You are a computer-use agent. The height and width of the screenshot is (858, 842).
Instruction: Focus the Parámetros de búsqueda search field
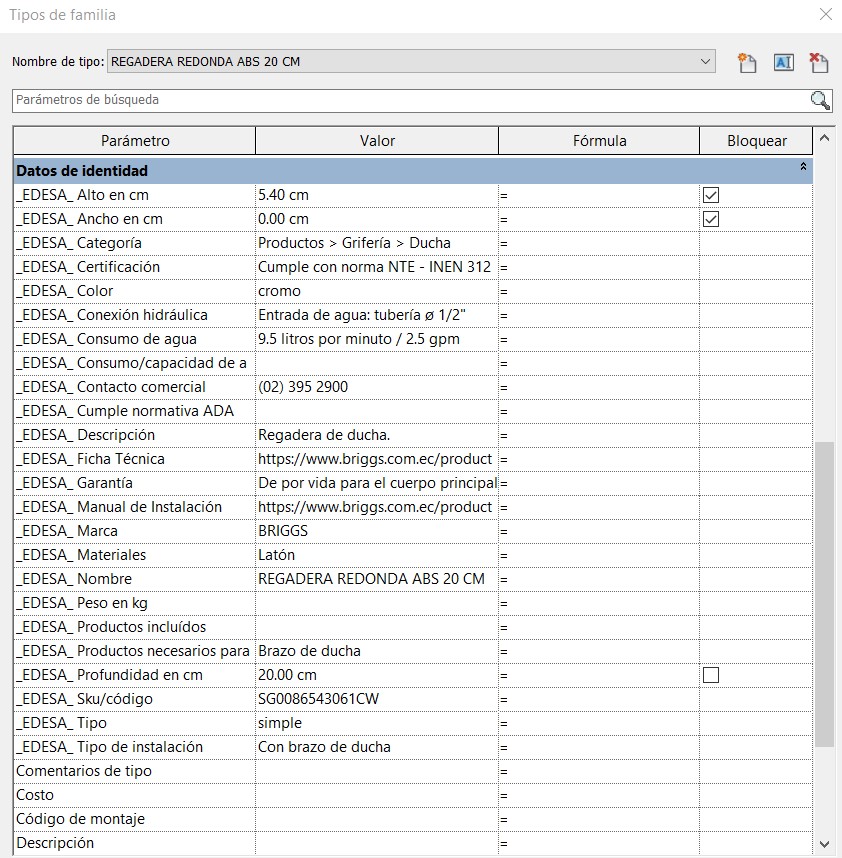point(410,100)
